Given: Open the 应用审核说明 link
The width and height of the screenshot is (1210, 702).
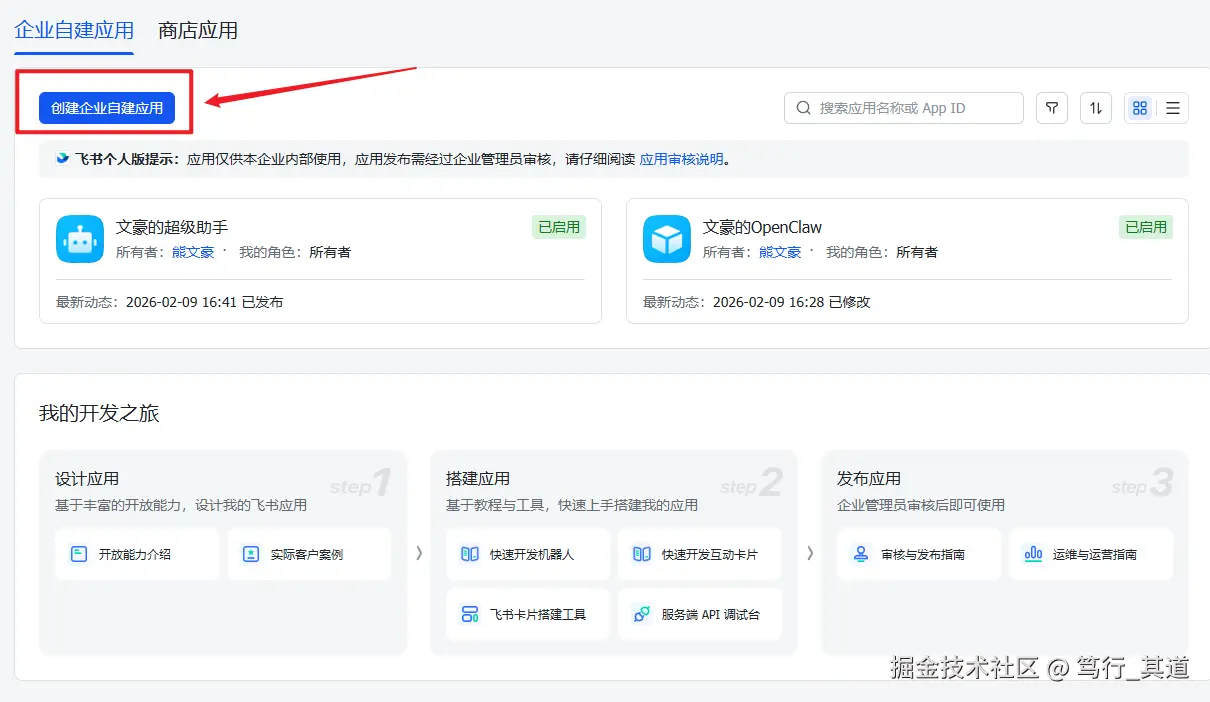Looking at the screenshot, I should (x=681, y=159).
